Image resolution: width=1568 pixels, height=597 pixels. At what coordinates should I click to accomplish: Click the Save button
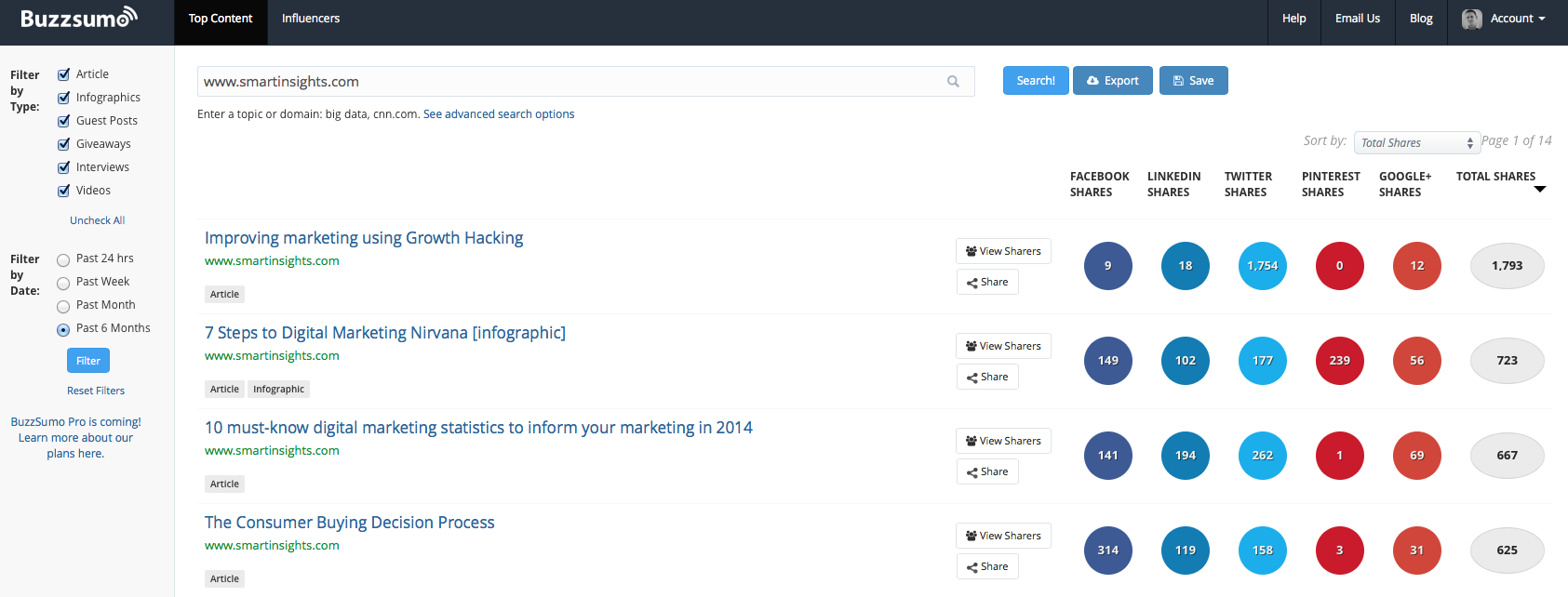click(x=1194, y=81)
